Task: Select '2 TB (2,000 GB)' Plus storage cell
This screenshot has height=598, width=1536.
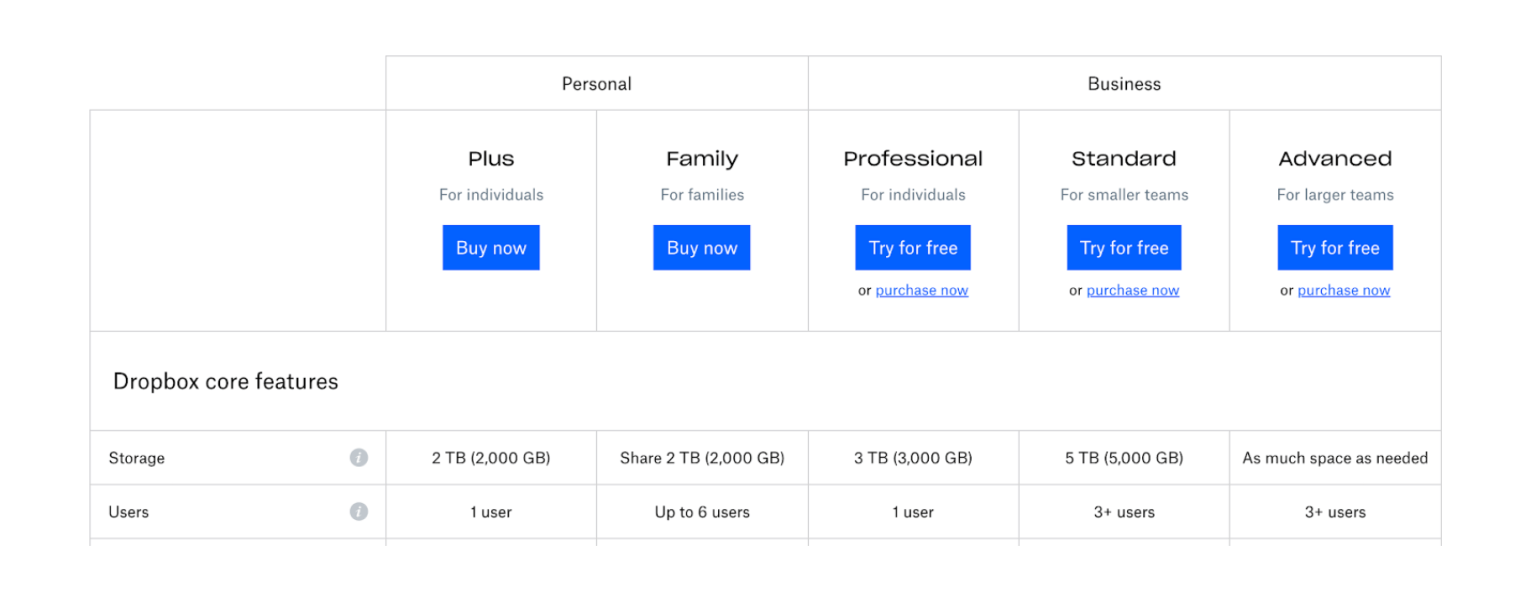Action: click(491, 458)
